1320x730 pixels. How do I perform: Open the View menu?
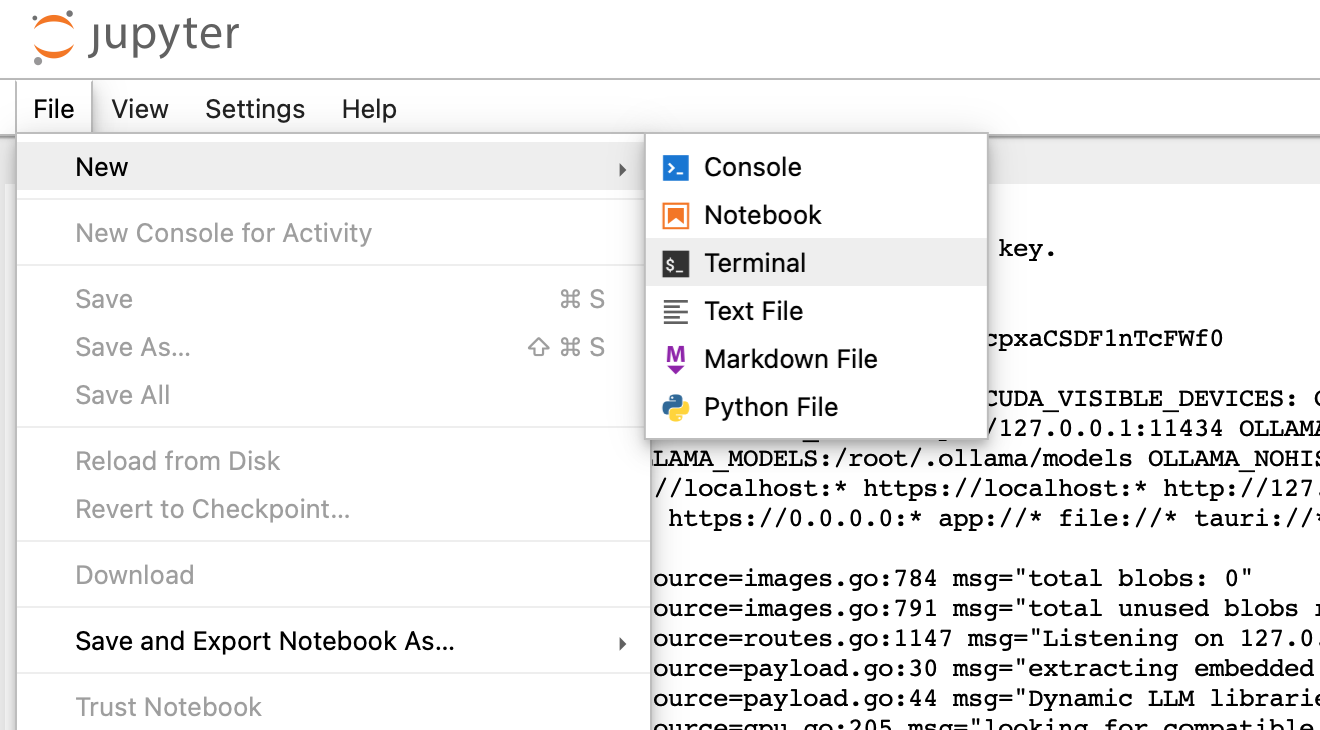pyautogui.click(x=140, y=109)
